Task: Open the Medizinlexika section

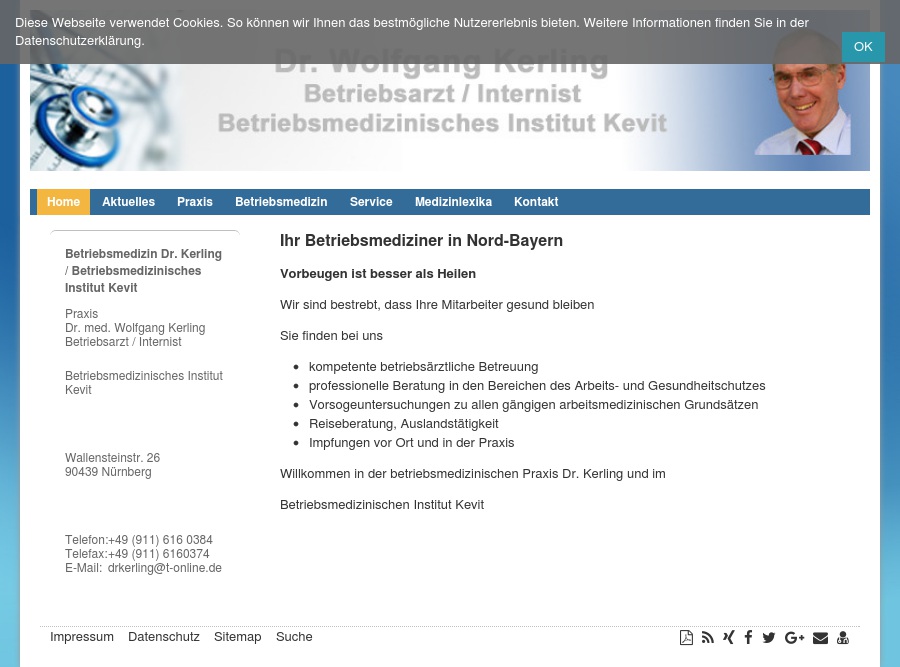Action: pyautogui.click(x=453, y=201)
